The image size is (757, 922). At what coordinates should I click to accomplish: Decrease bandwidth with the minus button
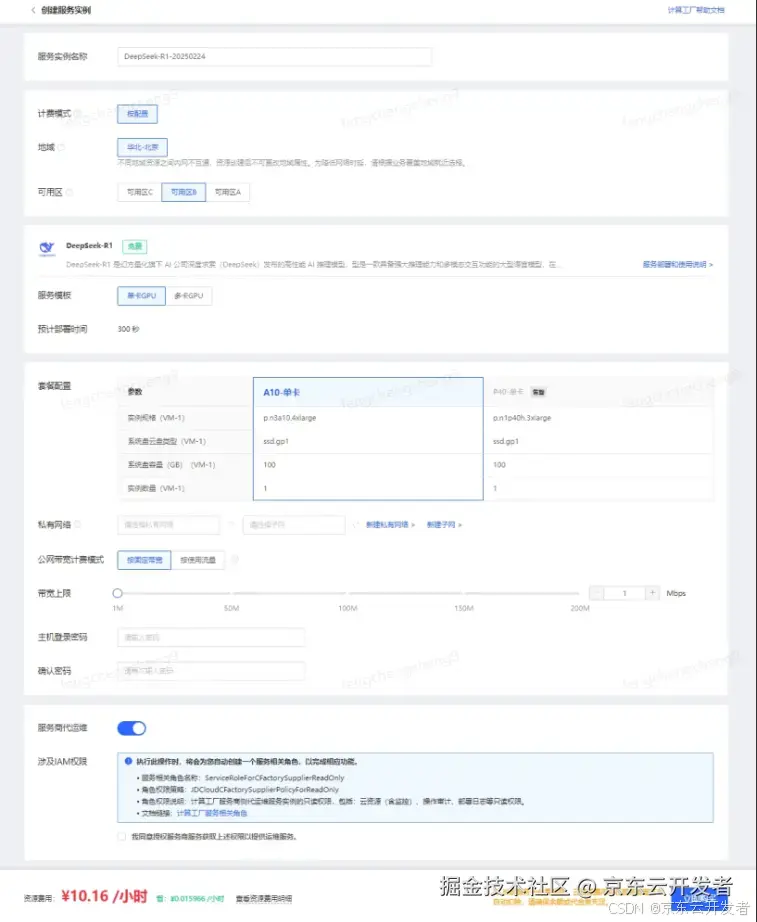(596, 593)
